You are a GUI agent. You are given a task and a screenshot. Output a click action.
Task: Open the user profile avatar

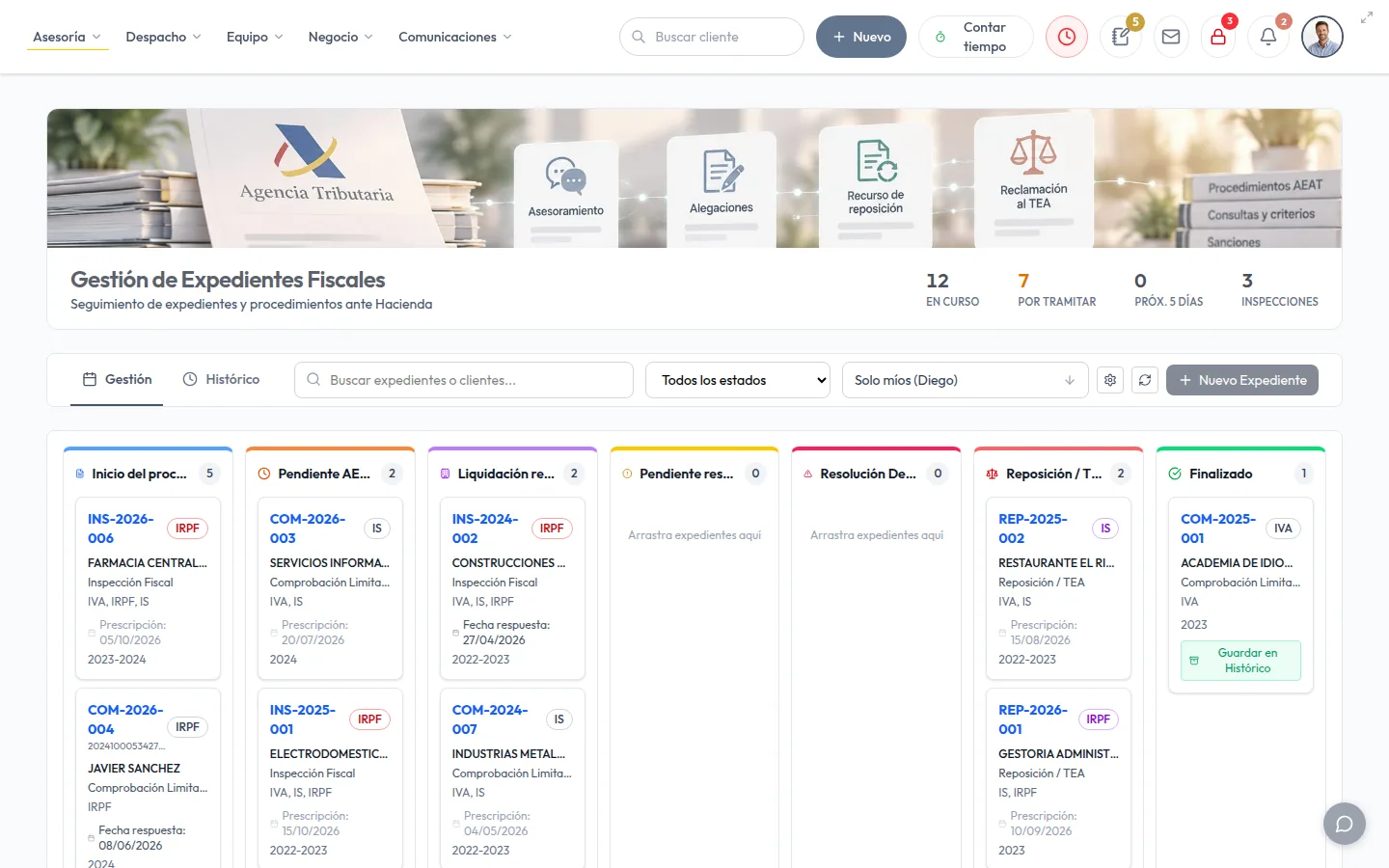pos(1322,37)
